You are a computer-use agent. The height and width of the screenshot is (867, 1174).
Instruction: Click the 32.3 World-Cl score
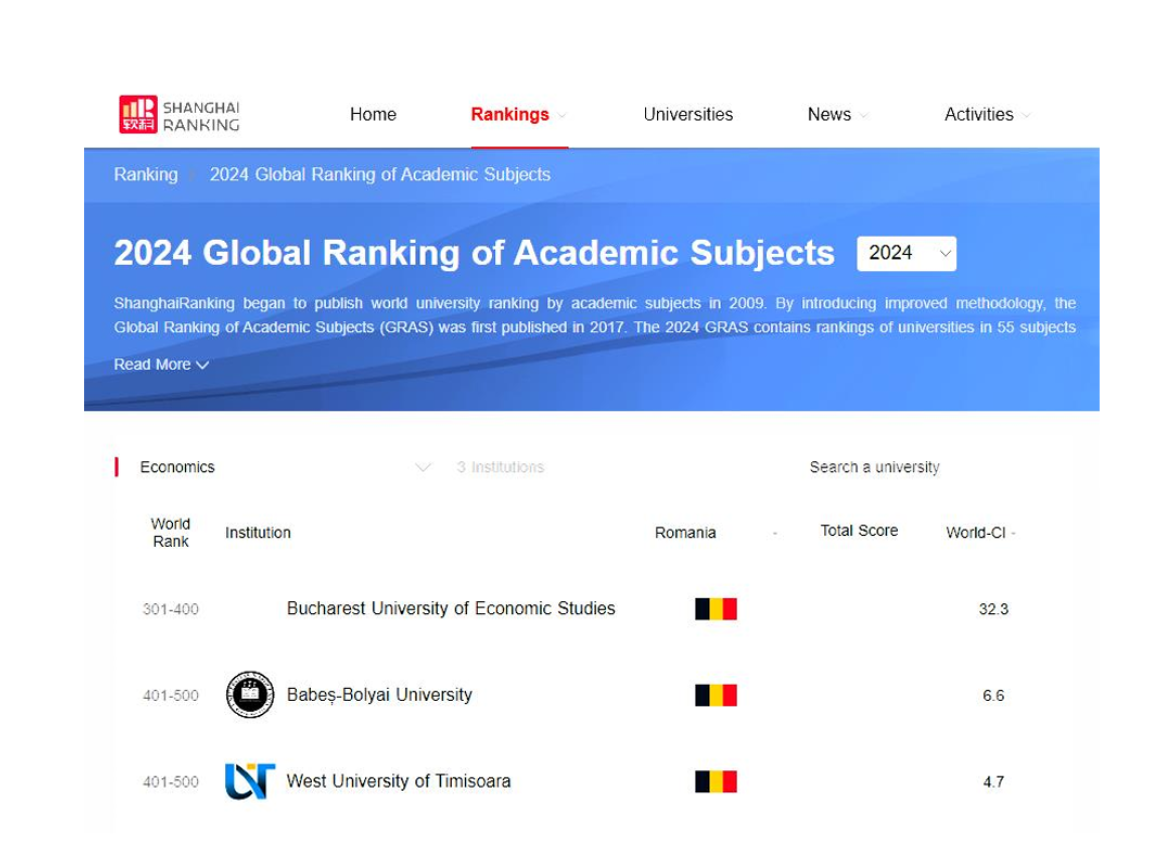994,609
